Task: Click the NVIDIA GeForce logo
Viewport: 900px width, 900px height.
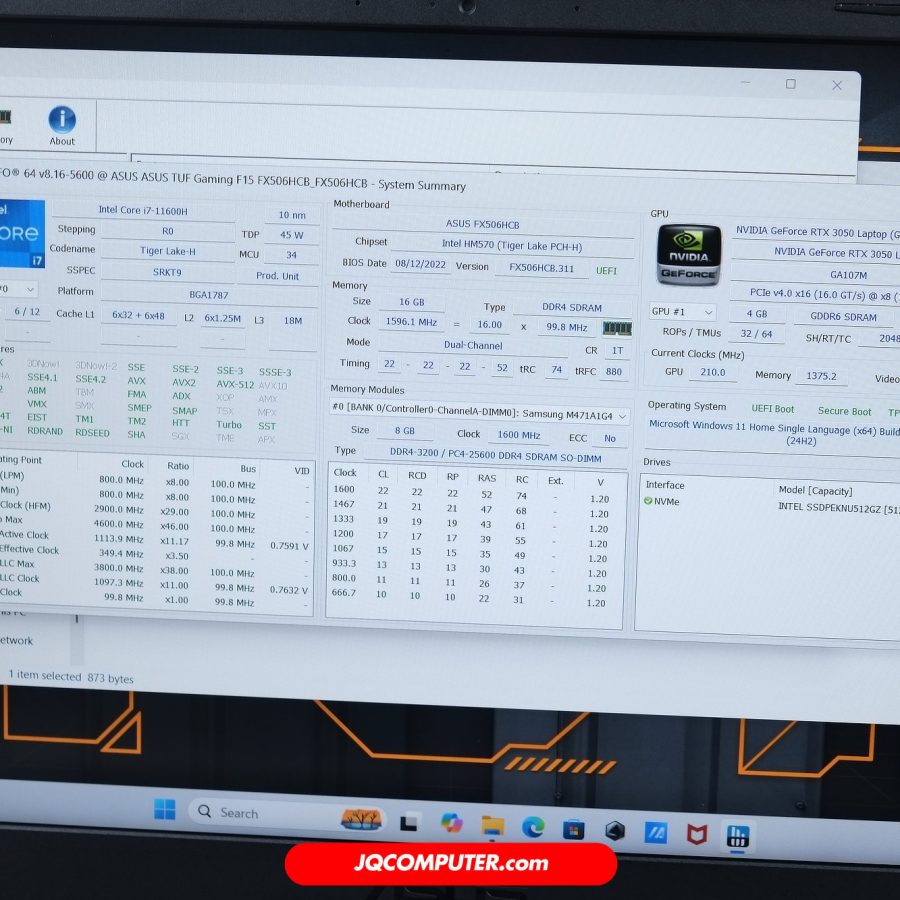Action: (688, 255)
